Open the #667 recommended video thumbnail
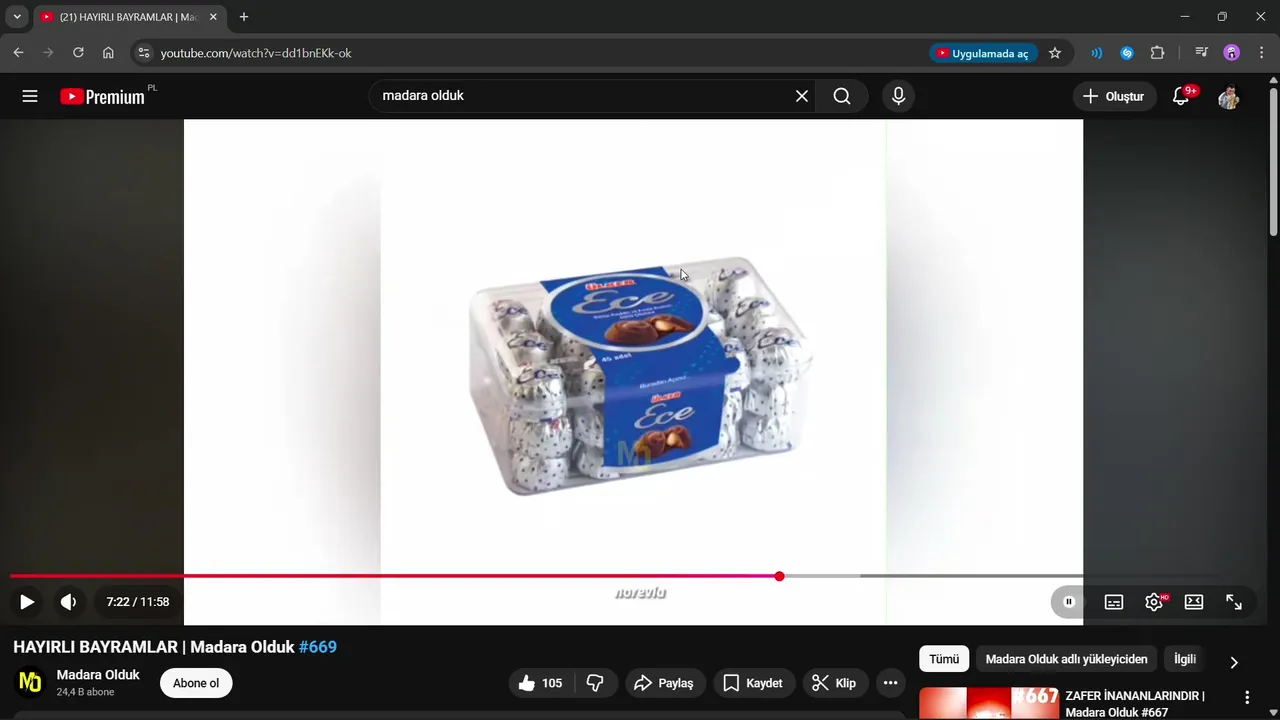 990,703
